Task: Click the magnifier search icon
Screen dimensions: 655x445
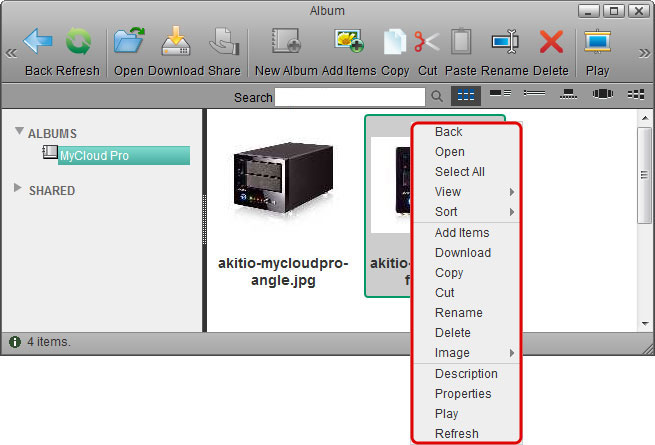Action: coord(437,97)
